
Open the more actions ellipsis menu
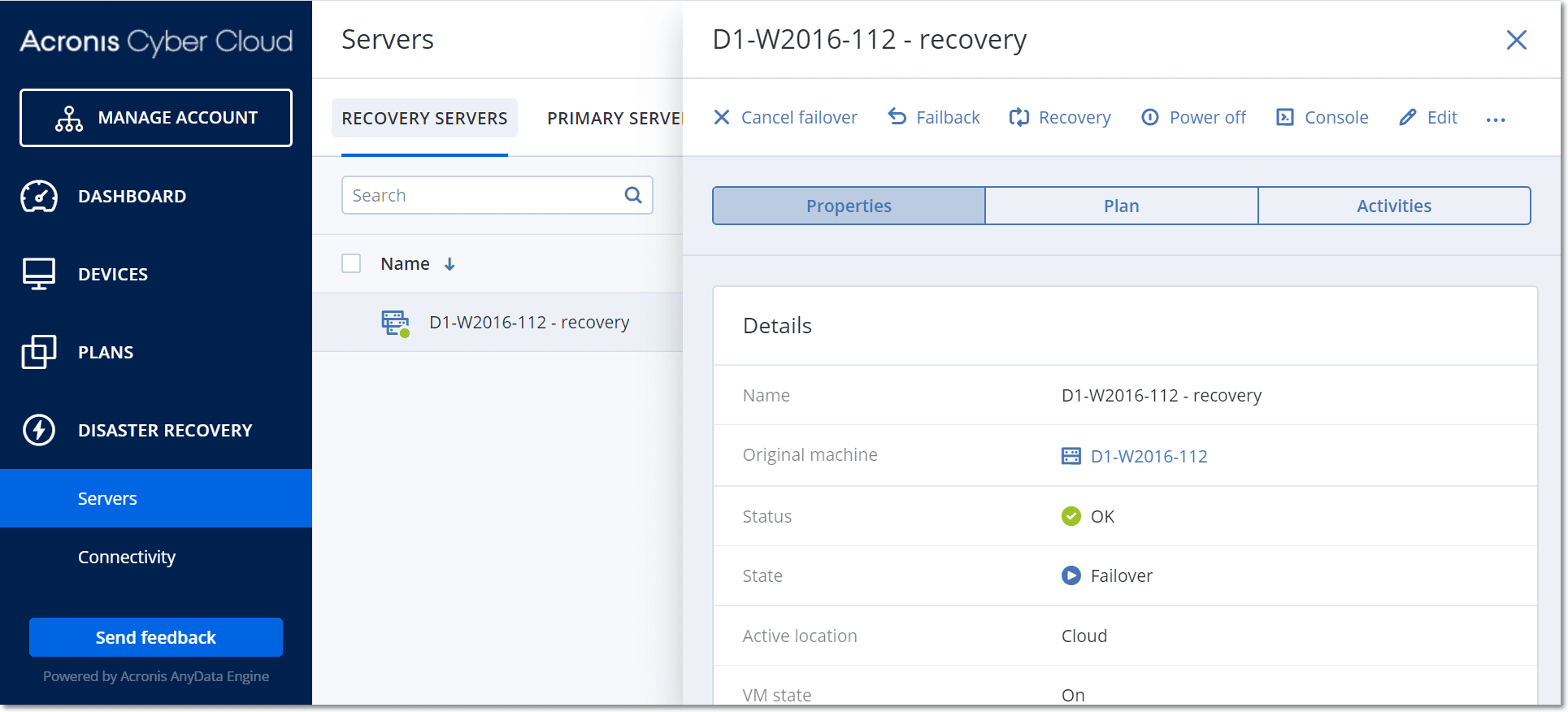[x=1496, y=119]
